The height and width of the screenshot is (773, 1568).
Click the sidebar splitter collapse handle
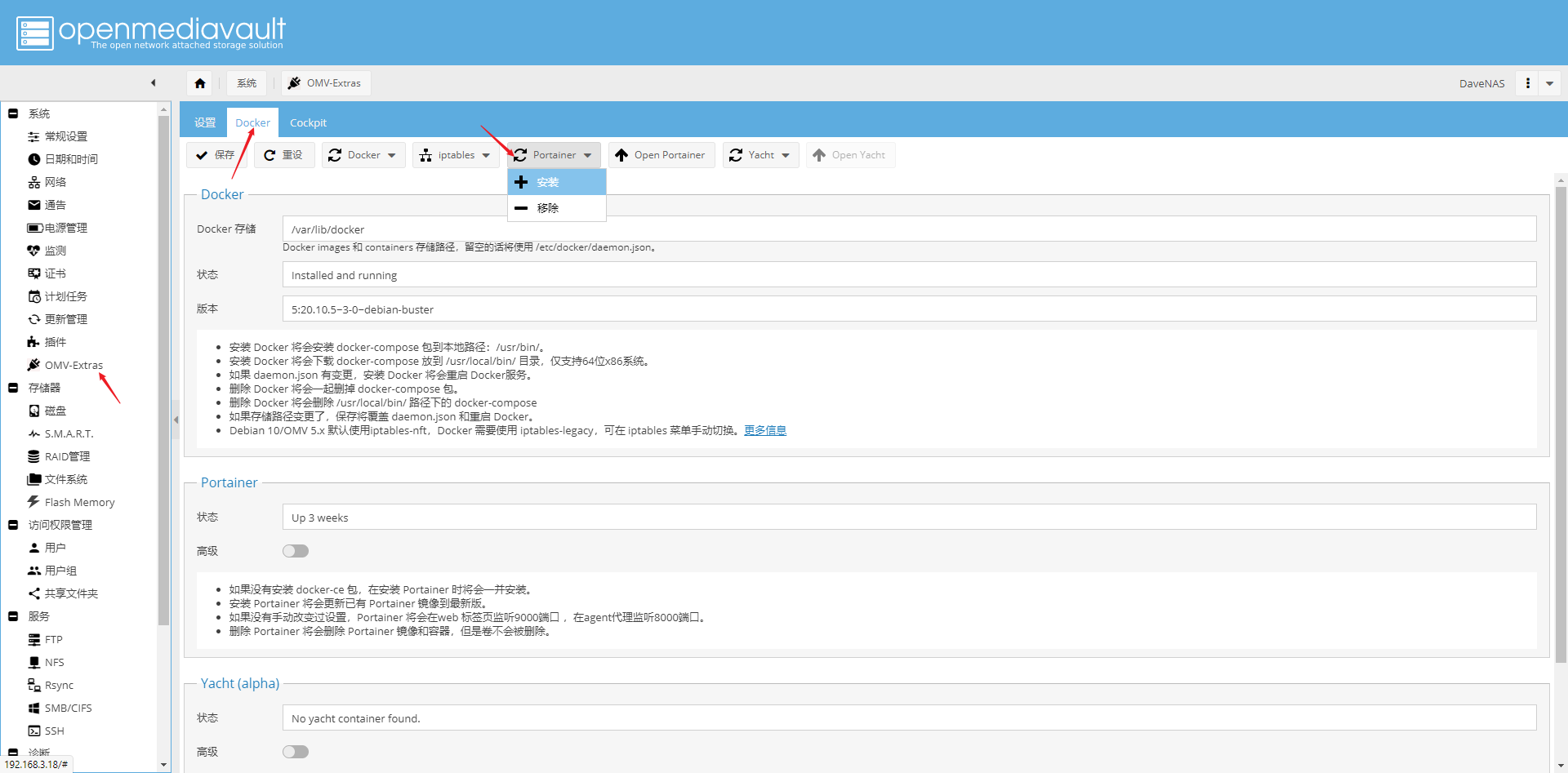click(x=176, y=420)
